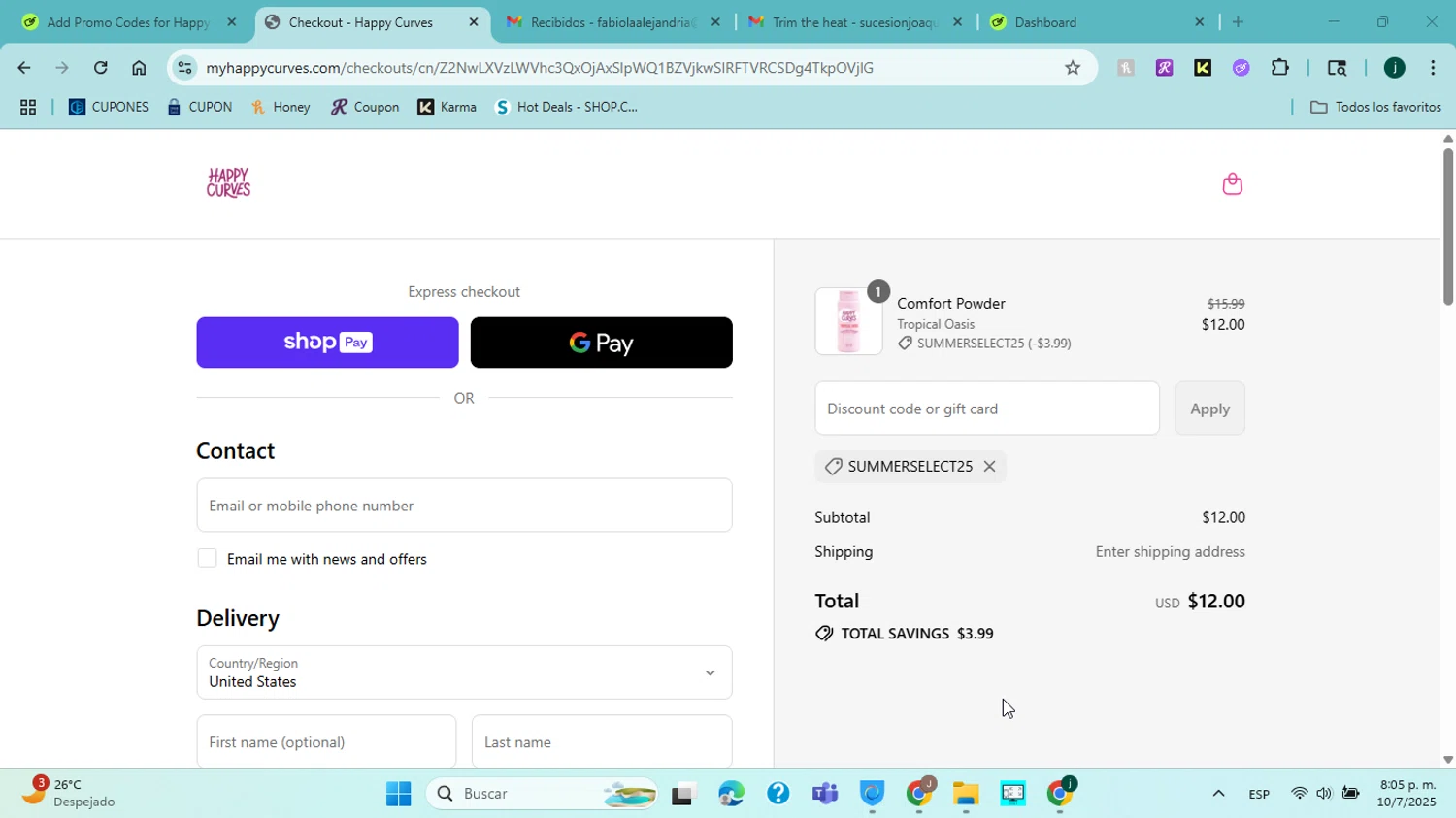Image resolution: width=1456 pixels, height=818 pixels.
Task: Open the apps grid in bookmarks bar
Action: 28,108
